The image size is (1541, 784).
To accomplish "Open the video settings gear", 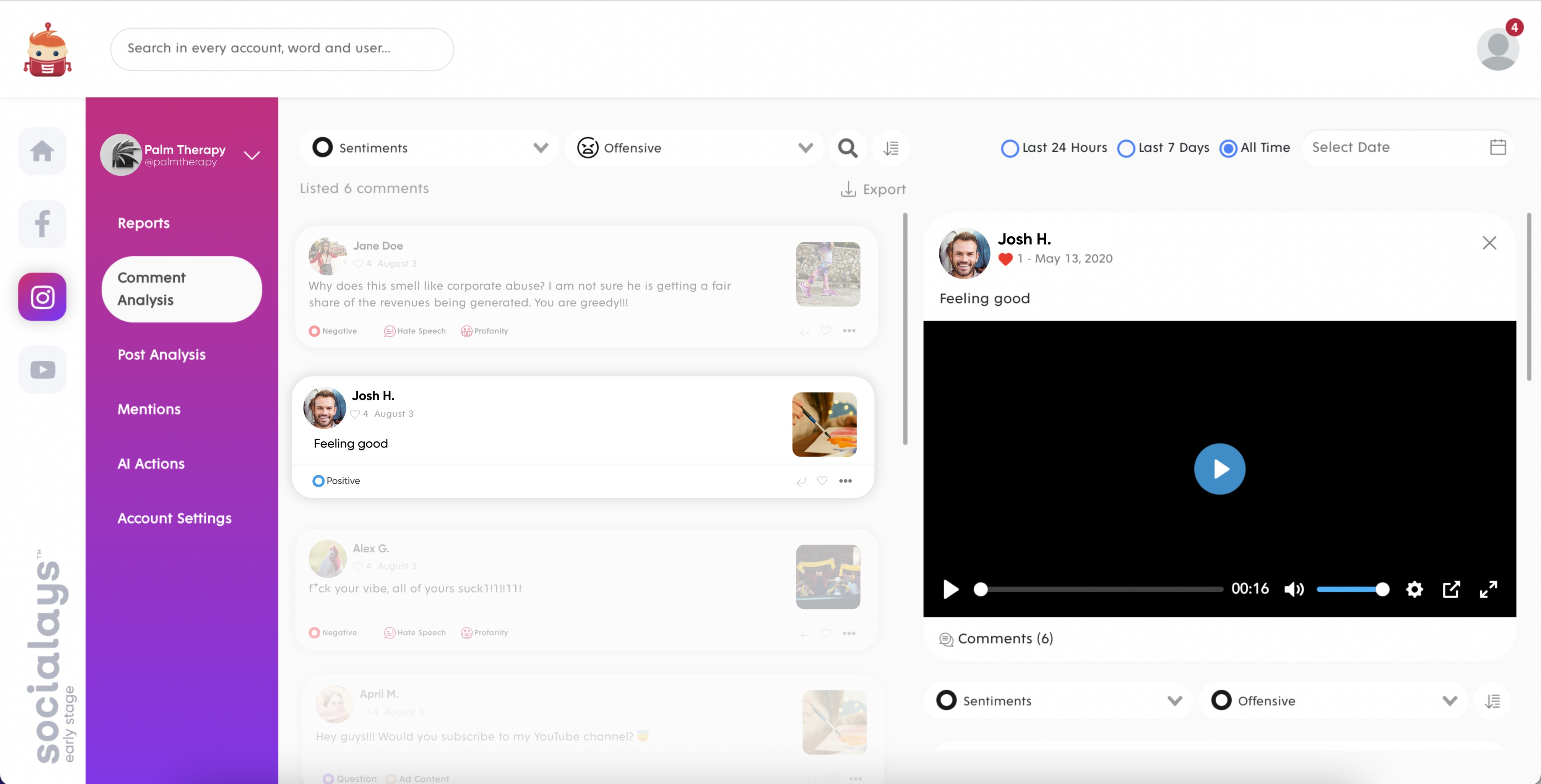I will click(1414, 589).
